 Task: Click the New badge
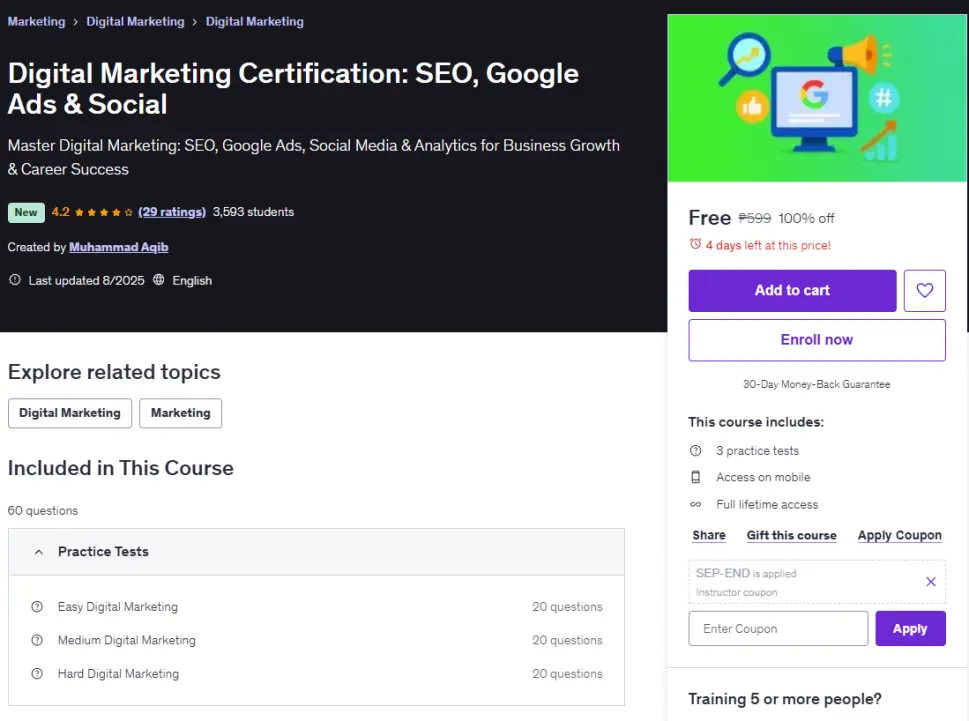click(x=26, y=212)
